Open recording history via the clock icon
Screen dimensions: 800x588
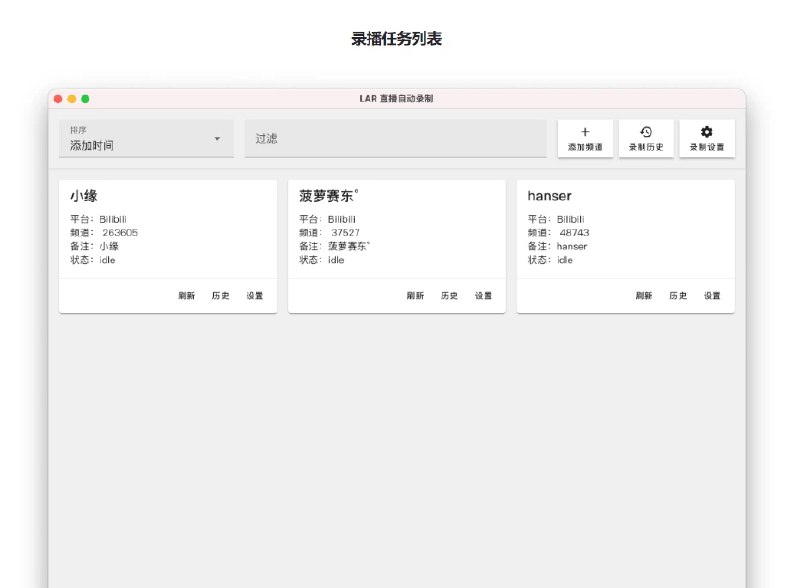click(x=646, y=131)
